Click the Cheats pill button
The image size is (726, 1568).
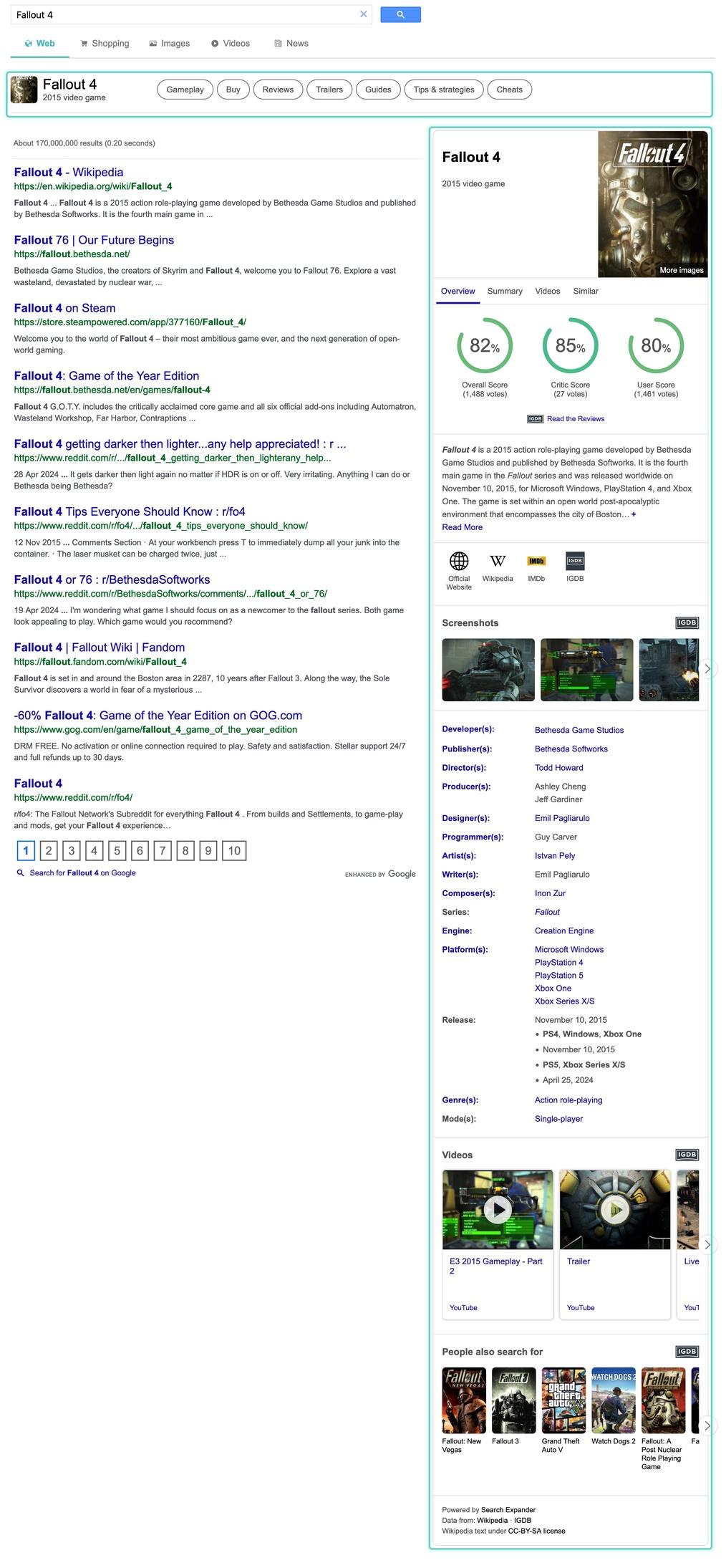click(x=510, y=90)
